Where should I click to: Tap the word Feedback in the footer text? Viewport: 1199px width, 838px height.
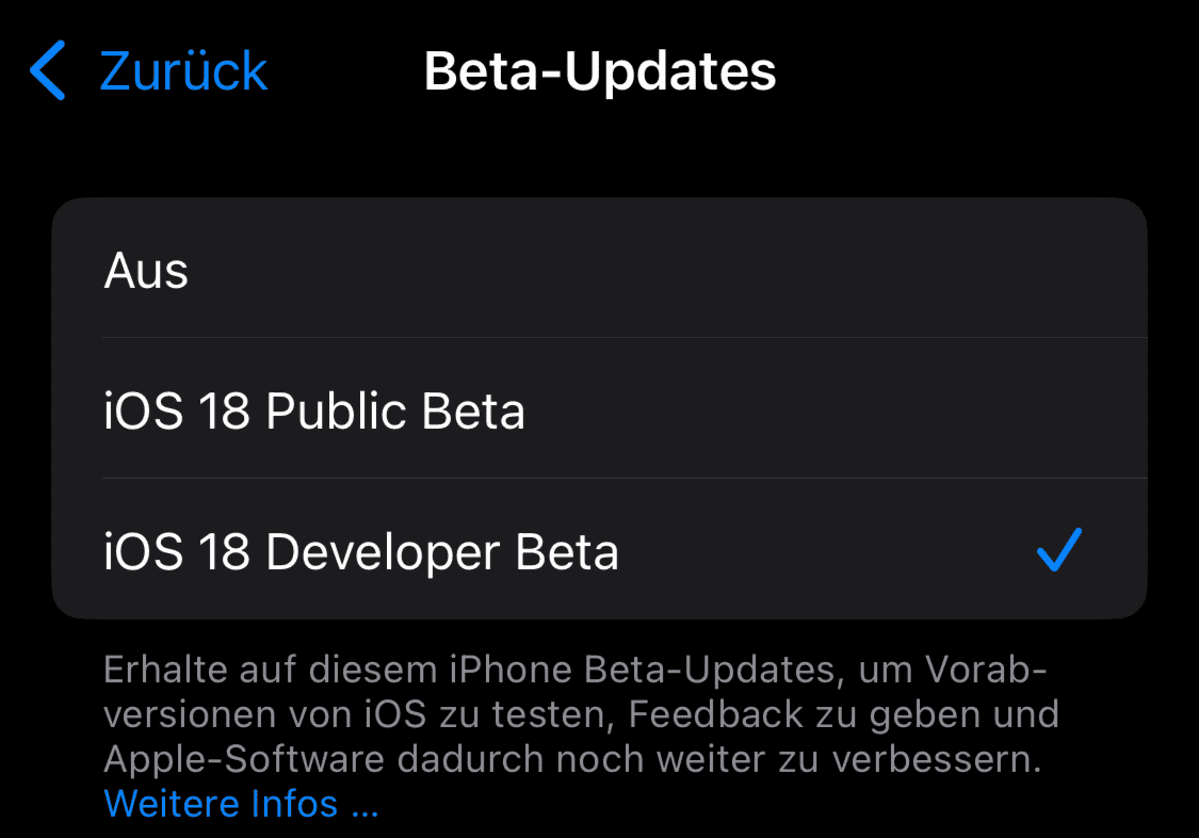click(x=716, y=714)
